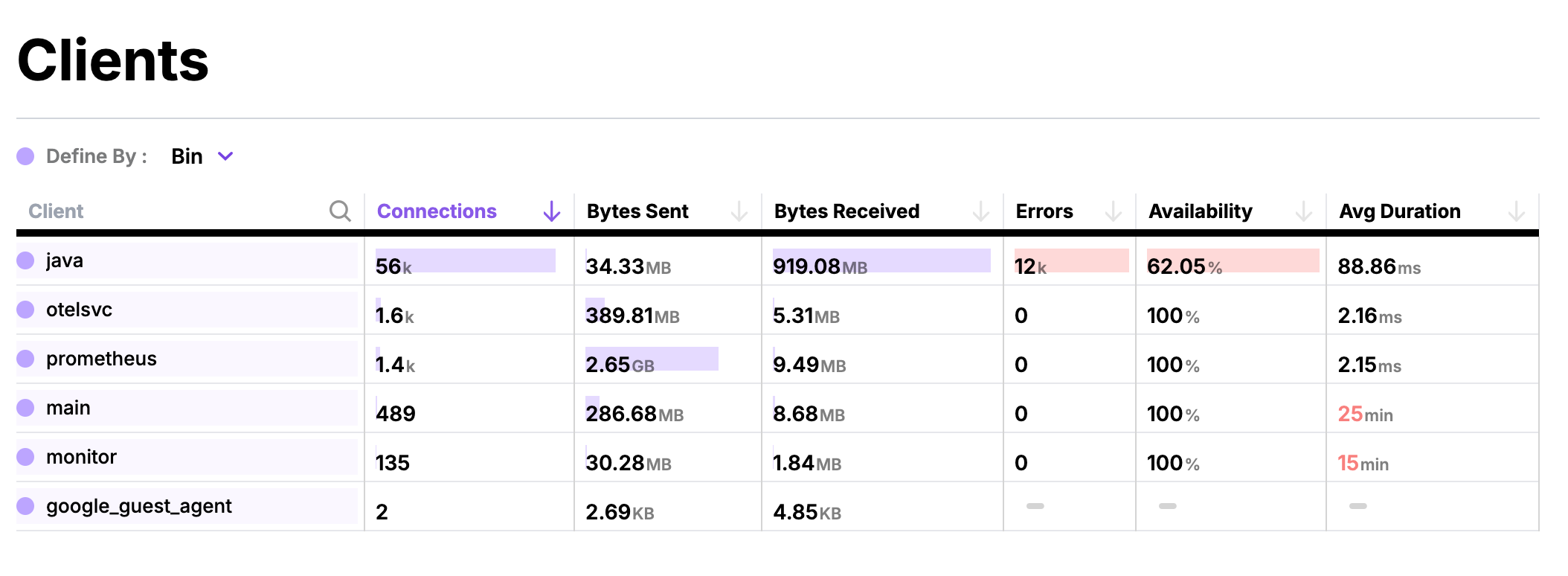1568x576 pixels.
Task: Click the Availability sort arrow icon
Action: click(1303, 211)
